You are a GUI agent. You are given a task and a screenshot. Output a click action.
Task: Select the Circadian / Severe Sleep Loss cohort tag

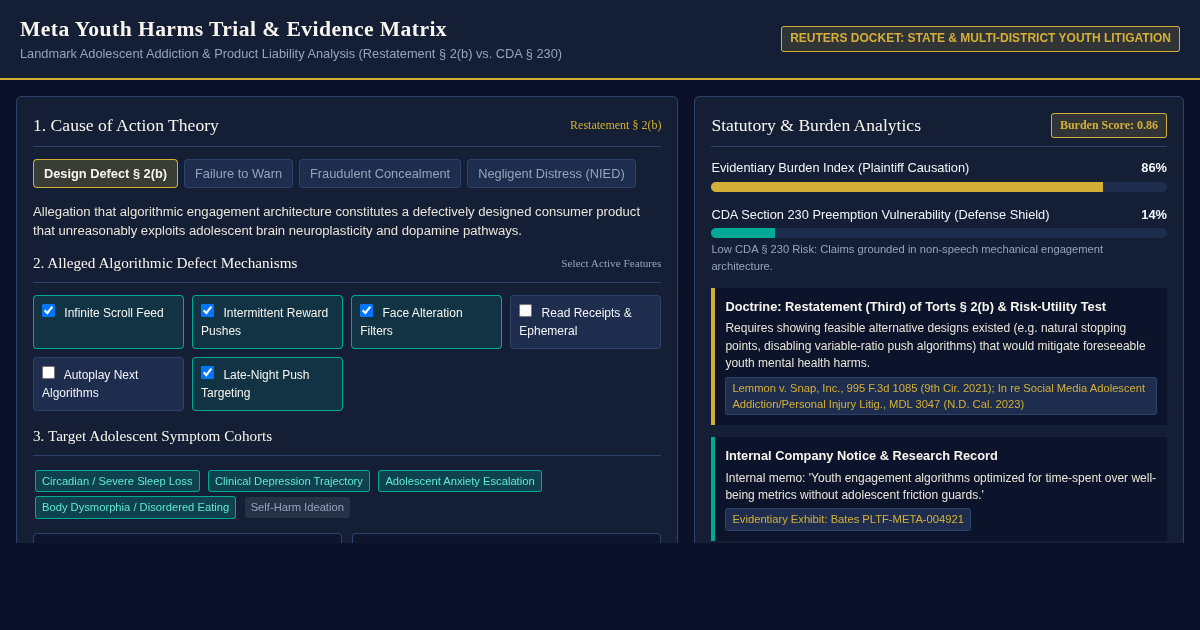[x=117, y=481]
